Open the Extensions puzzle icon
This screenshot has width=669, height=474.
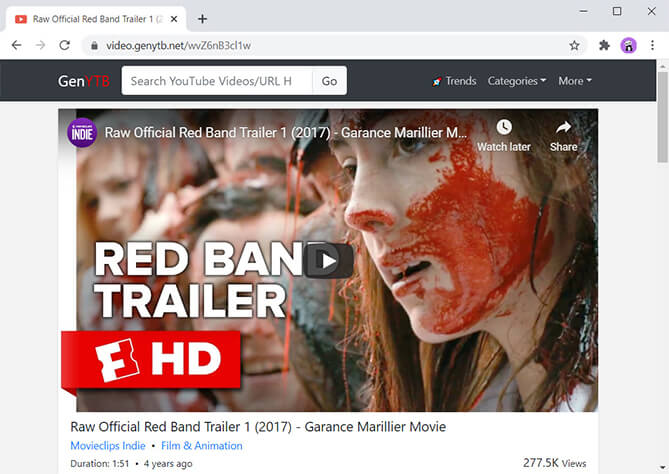(604, 45)
